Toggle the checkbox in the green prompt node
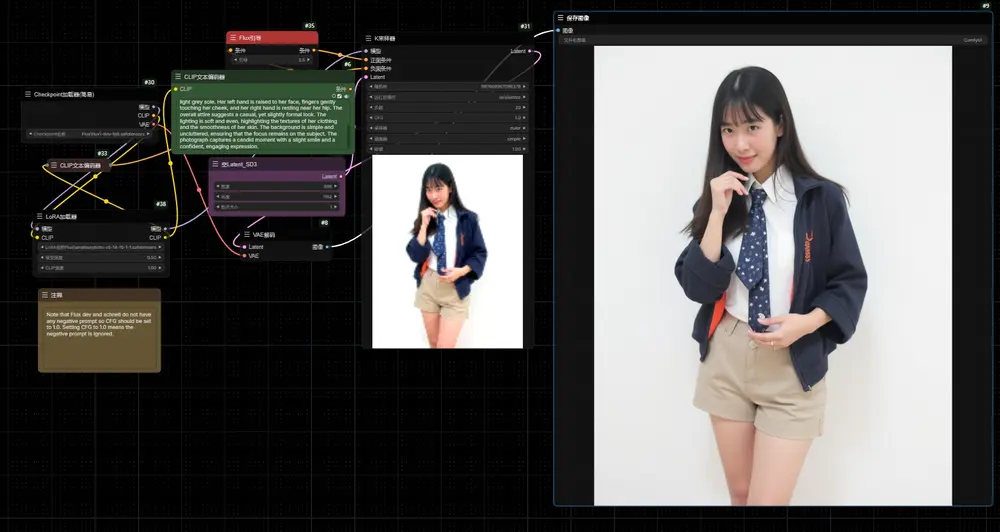1000x532 pixels. click(340, 96)
